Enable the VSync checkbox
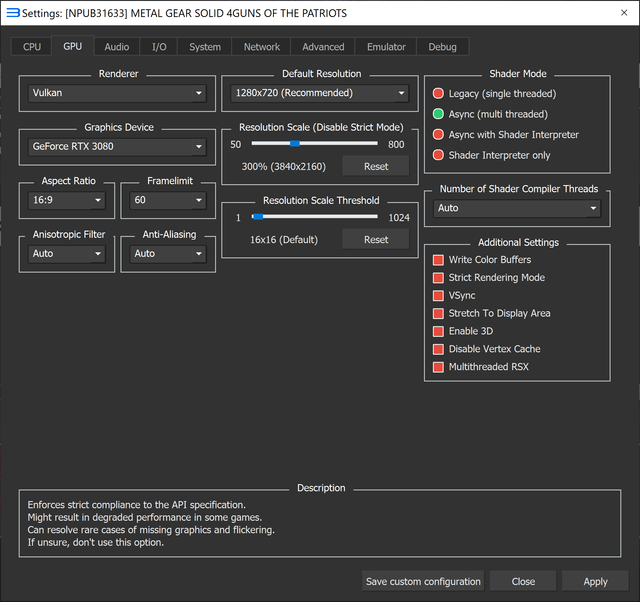This screenshot has width=640, height=602. (454, 295)
